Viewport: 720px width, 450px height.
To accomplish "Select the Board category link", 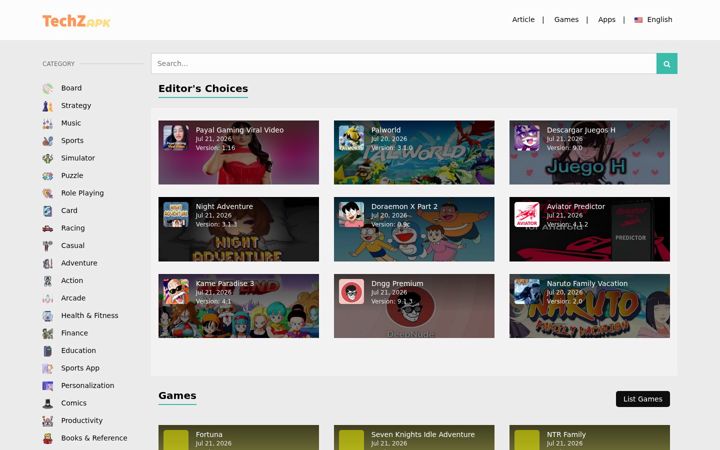I will click(x=71, y=88).
